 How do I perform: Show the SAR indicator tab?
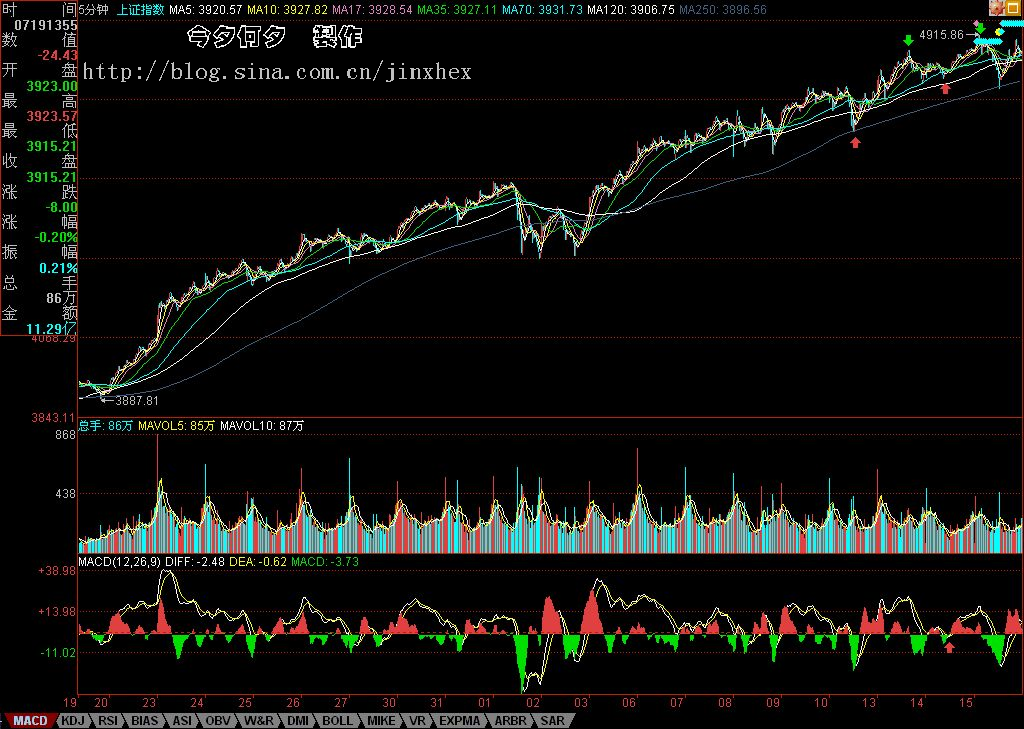click(x=550, y=720)
